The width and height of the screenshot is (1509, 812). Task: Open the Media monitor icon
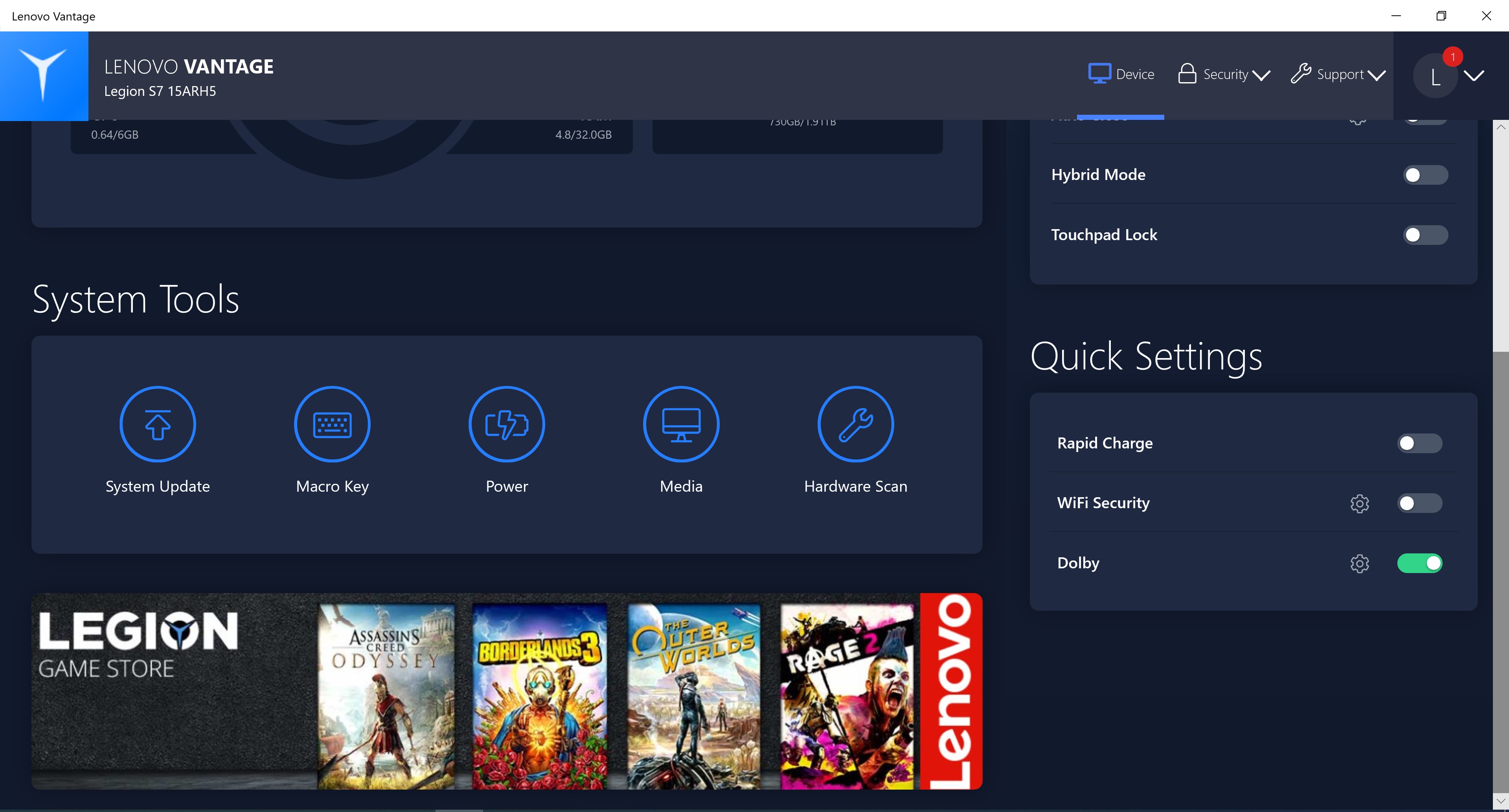tap(681, 424)
